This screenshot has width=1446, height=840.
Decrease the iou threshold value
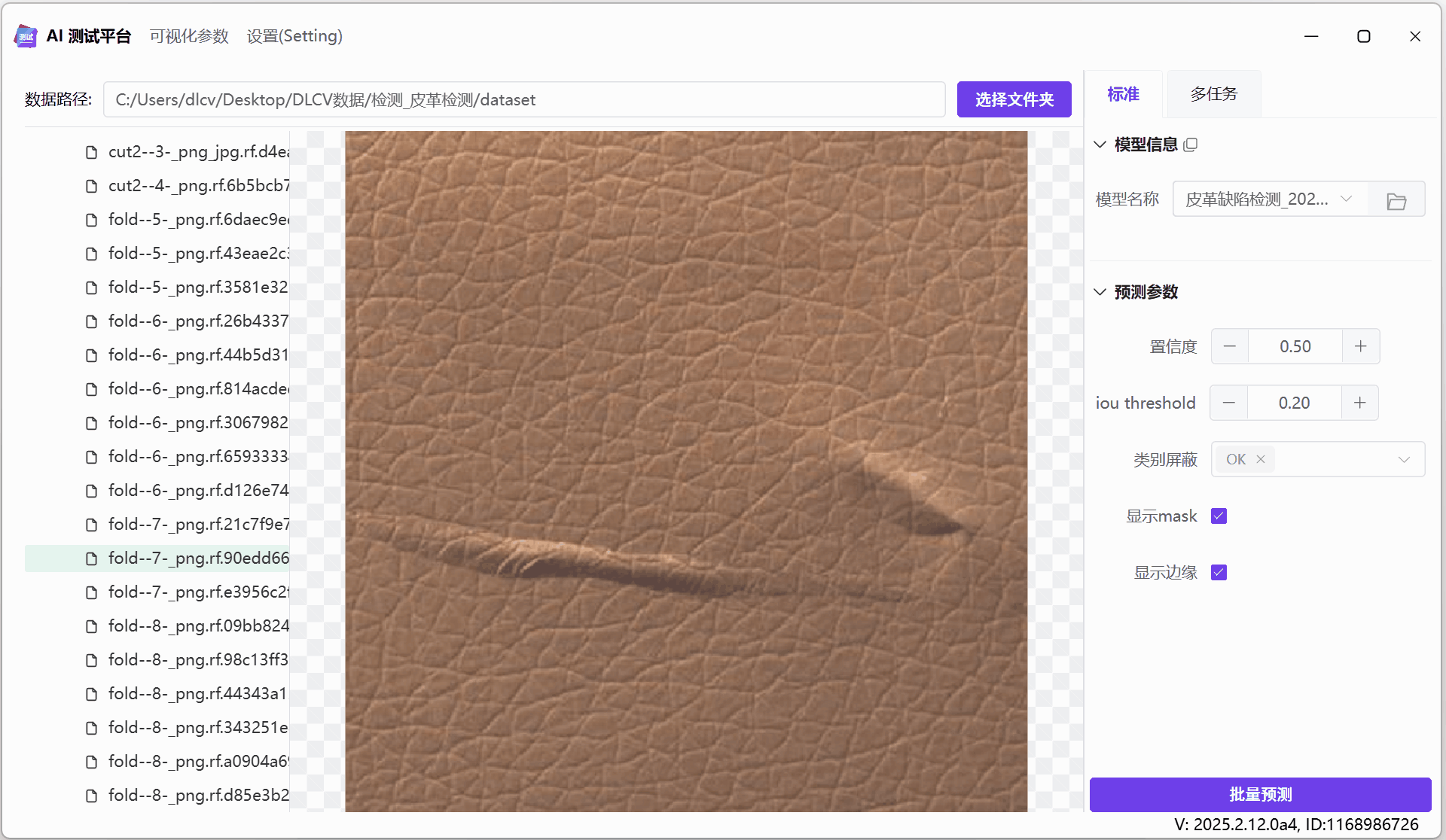click(x=1229, y=403)
